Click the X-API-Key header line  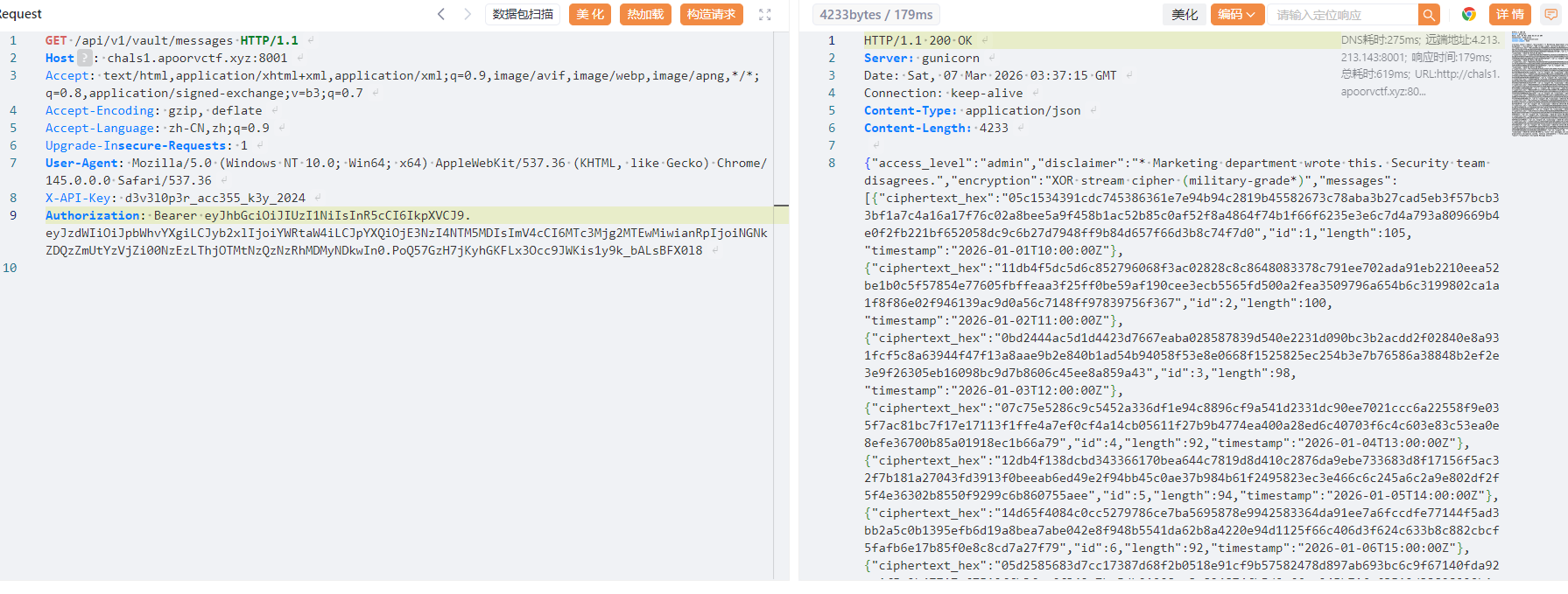click(x=175, y=198)
